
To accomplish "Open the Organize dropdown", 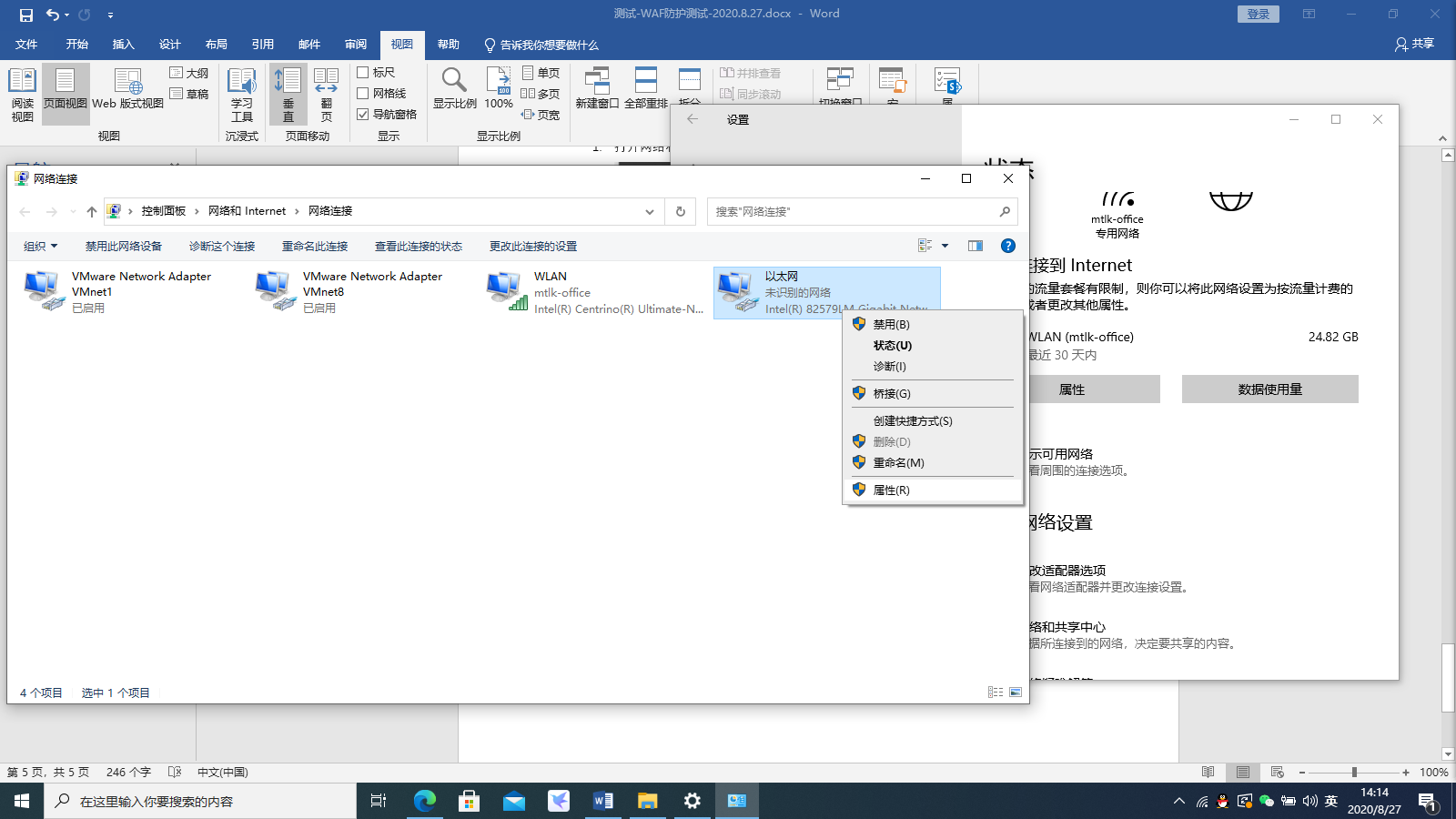I will click(x=41, y=247).
